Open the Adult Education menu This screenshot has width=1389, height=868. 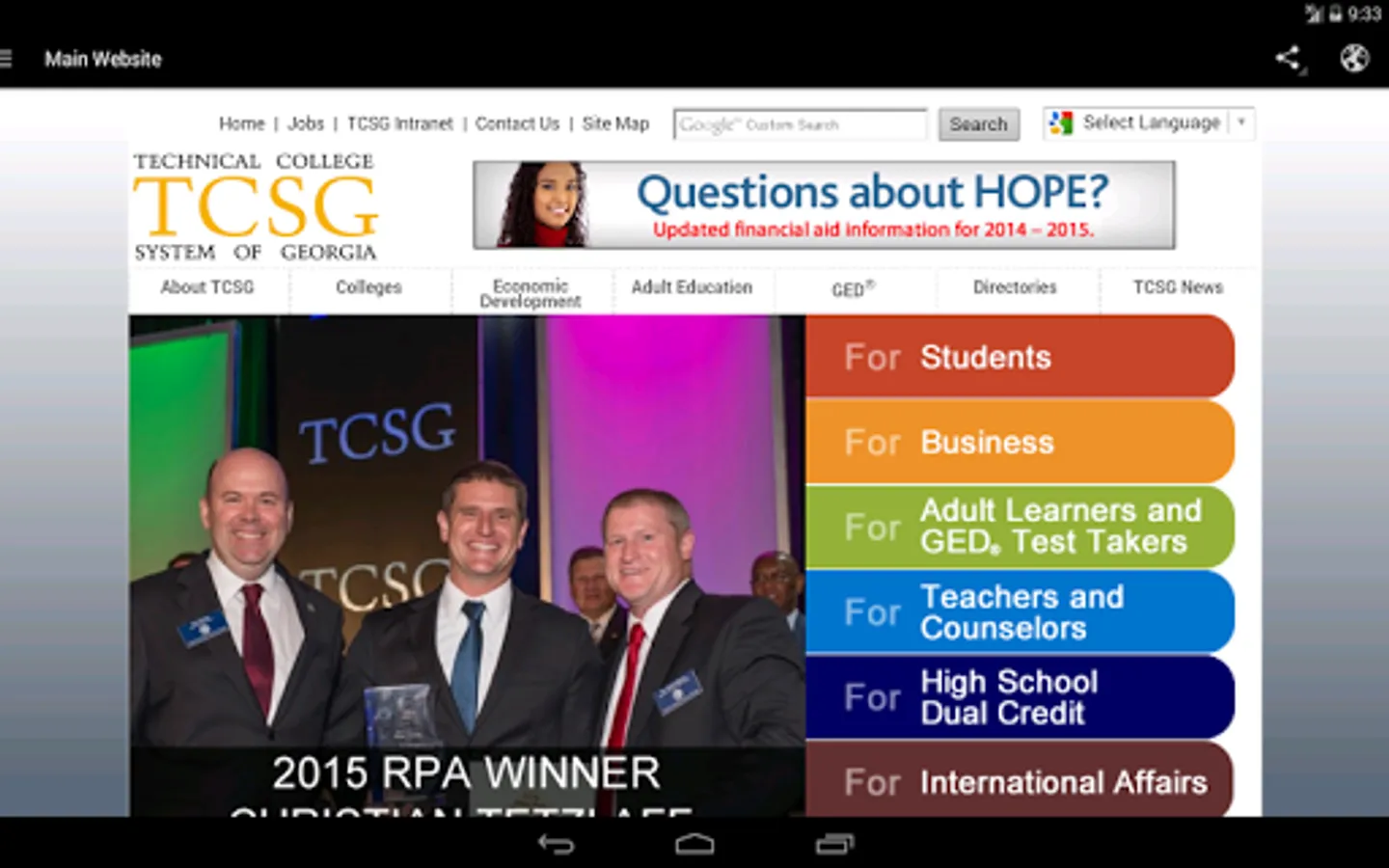click(692, 287)
